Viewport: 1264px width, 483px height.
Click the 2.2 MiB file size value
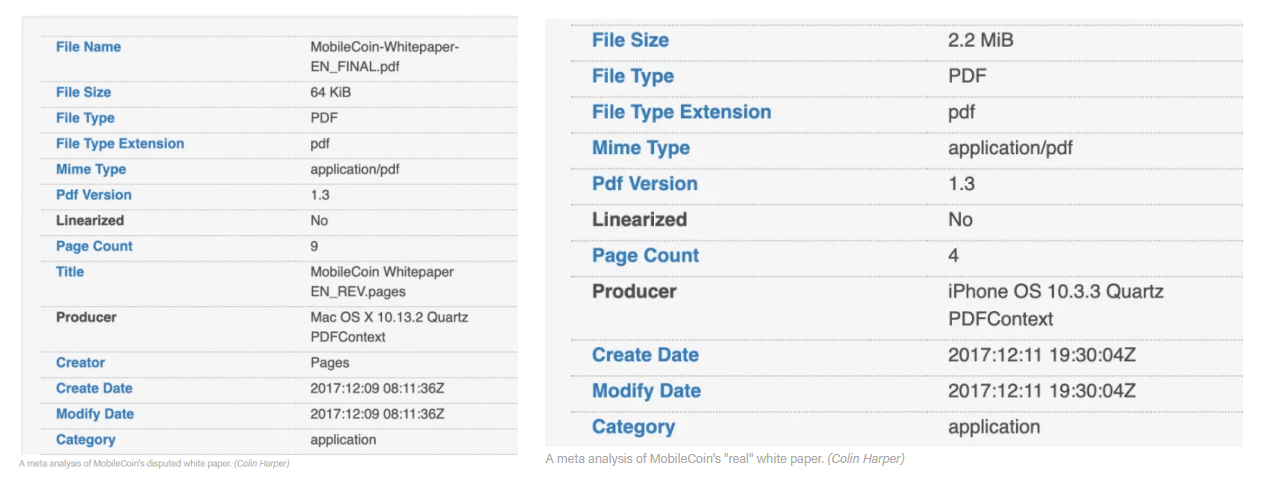tap(980, 40)
